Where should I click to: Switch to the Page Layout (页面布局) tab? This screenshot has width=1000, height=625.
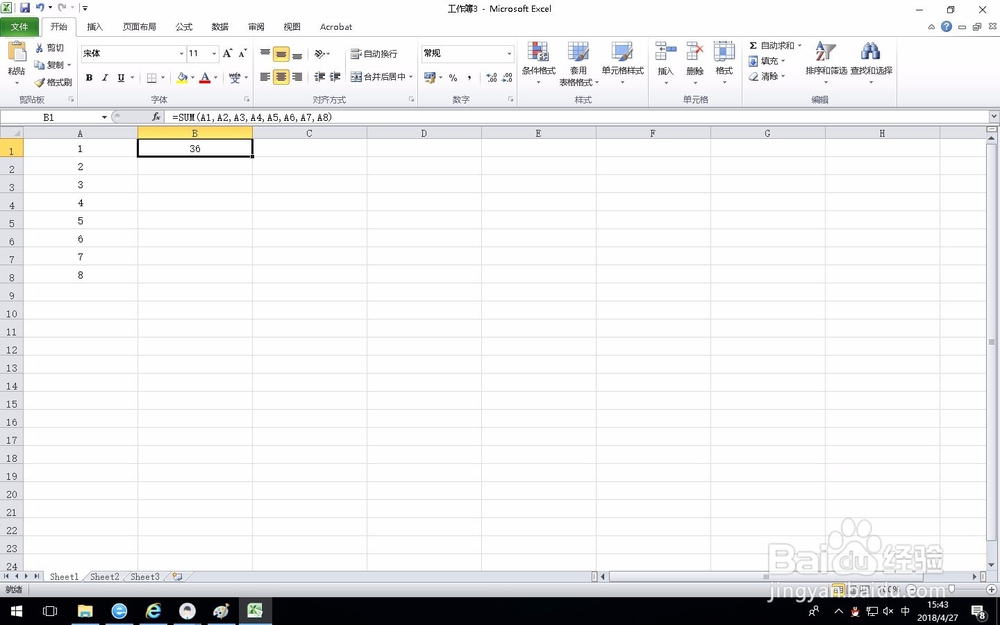[140, 27]
